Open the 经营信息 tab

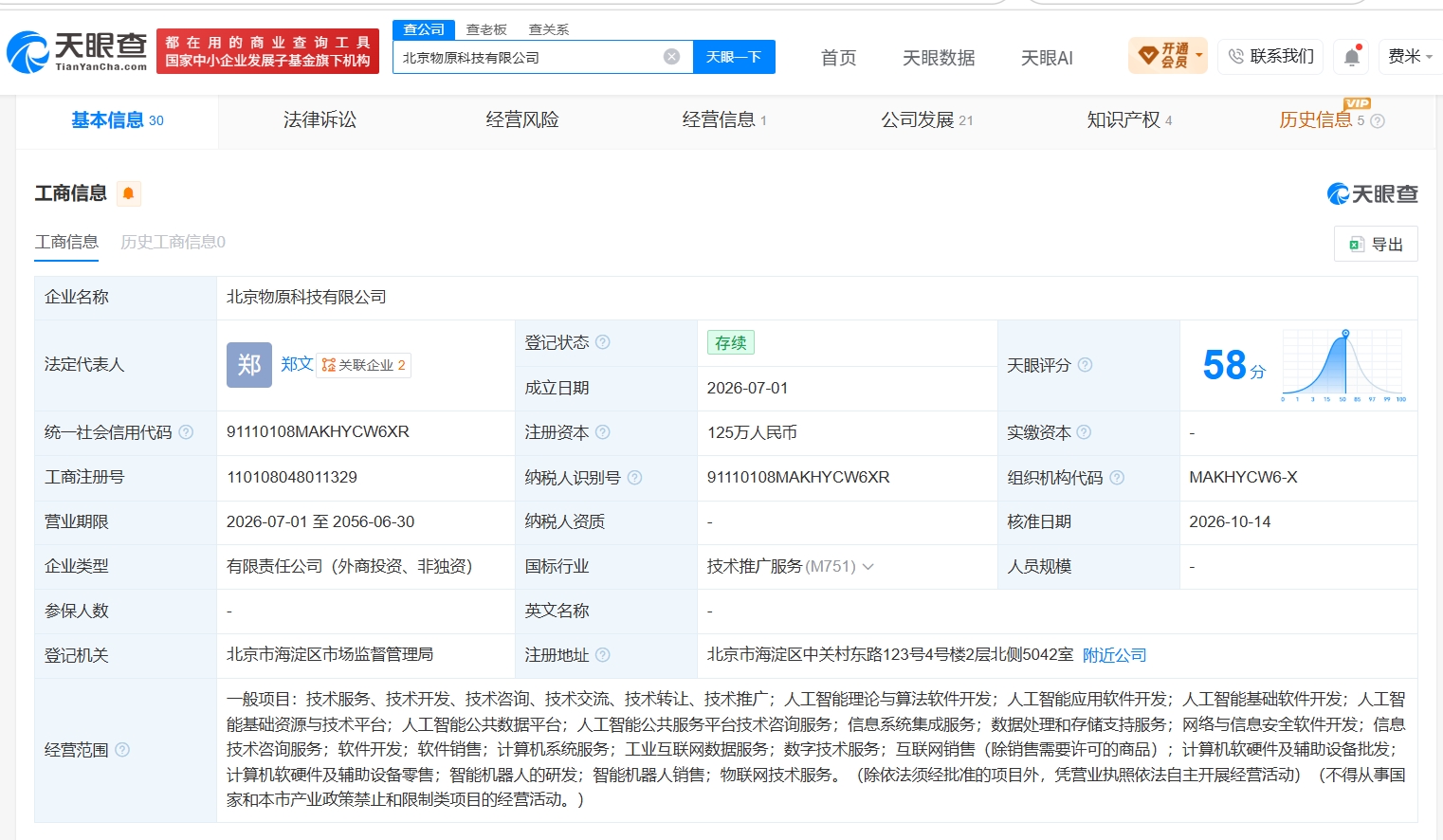[x=724, y=120]
